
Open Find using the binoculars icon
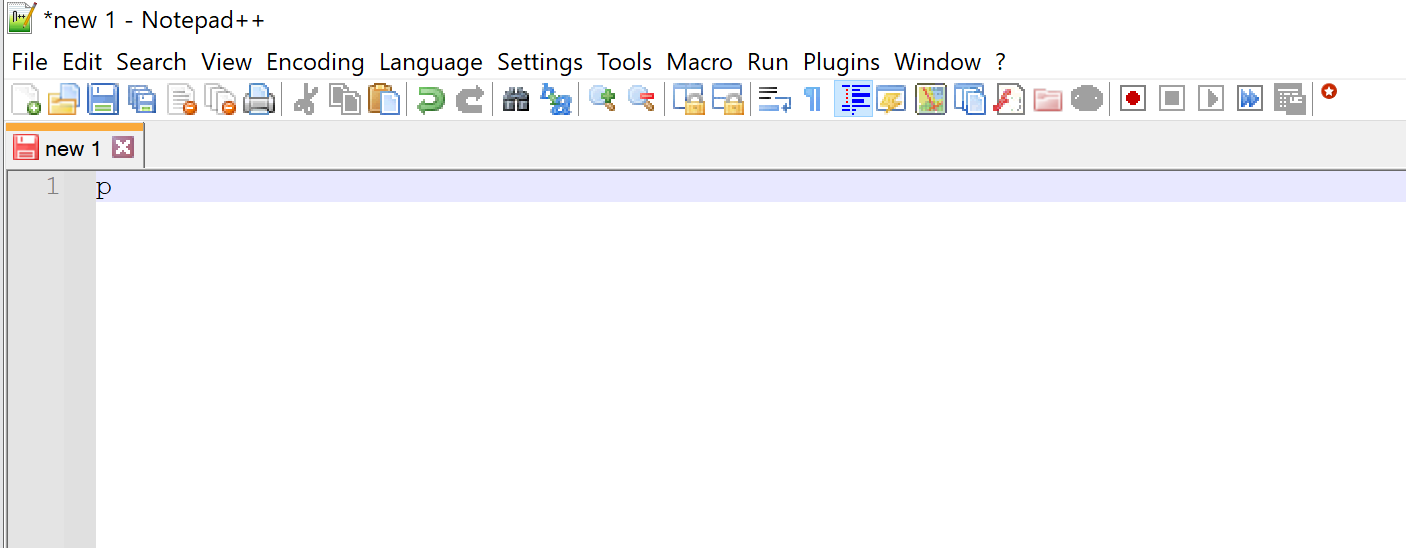click(x=516, y=99)
